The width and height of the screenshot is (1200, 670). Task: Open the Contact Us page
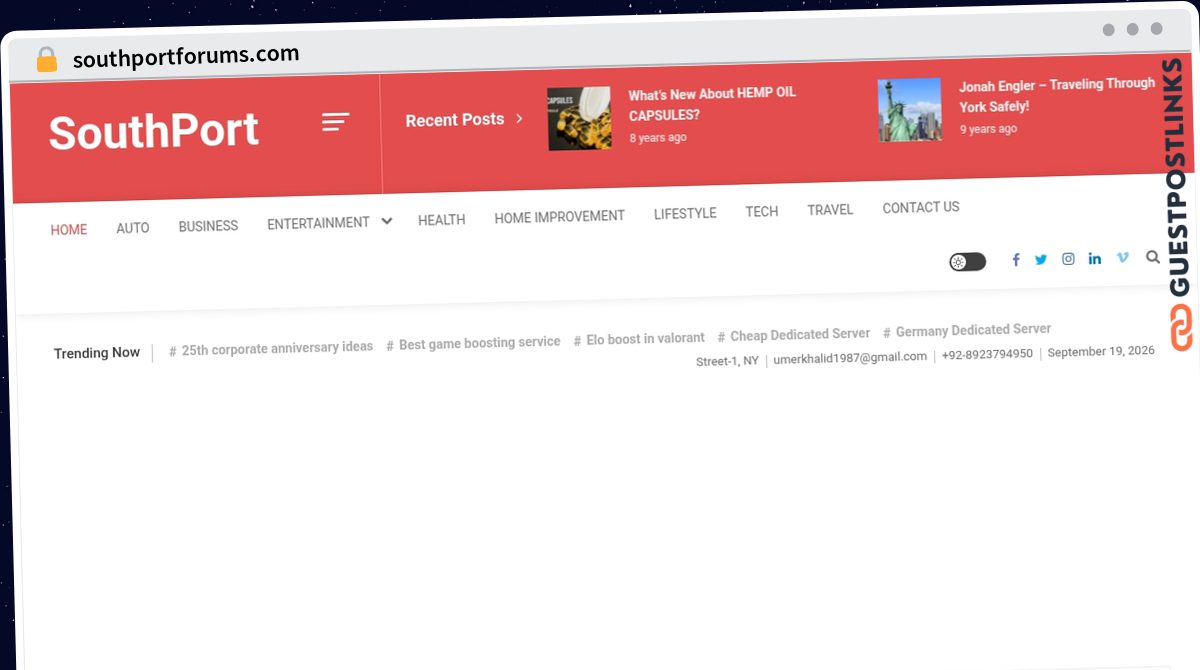921,208
